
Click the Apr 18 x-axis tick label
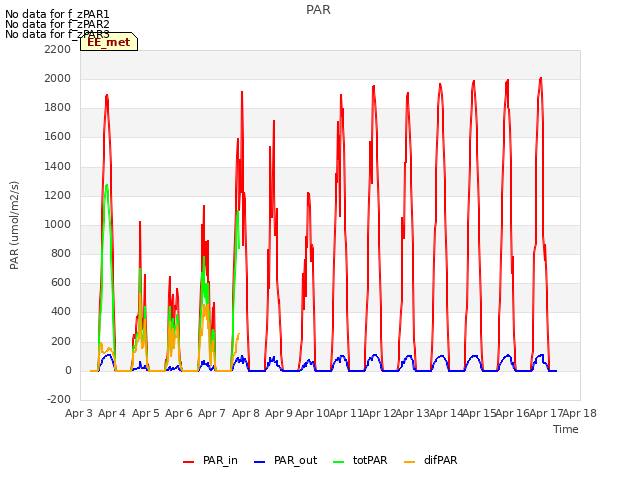[579, 413]
